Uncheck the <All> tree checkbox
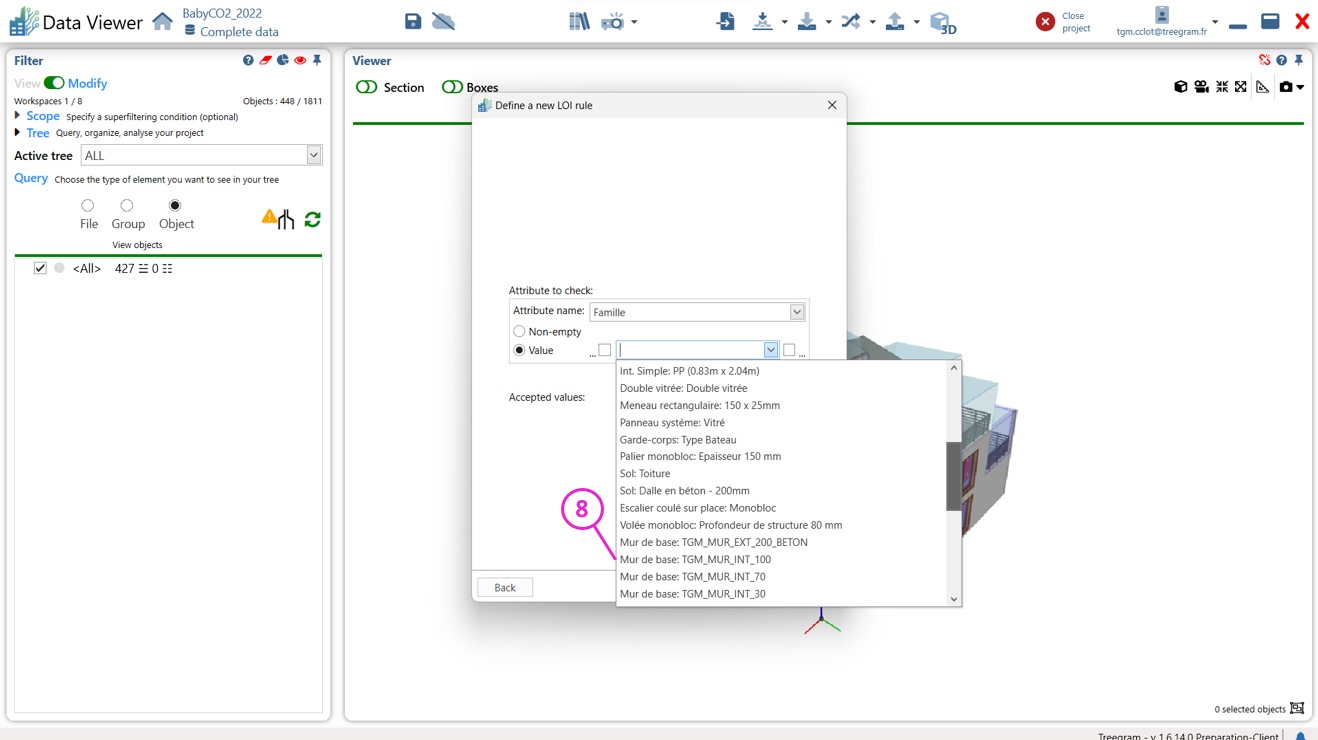Image resolution: width=1318 pixels, height=740 pixels. [40, 268]
